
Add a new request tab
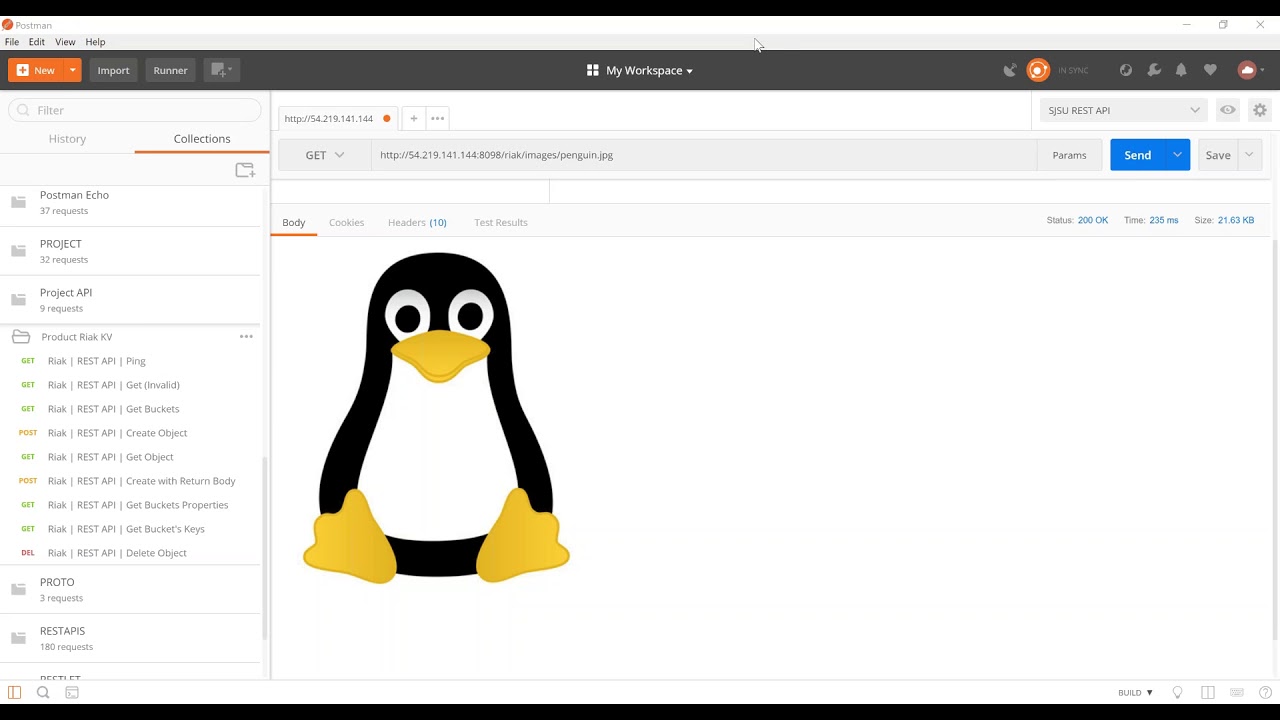[x=413, y=118]
